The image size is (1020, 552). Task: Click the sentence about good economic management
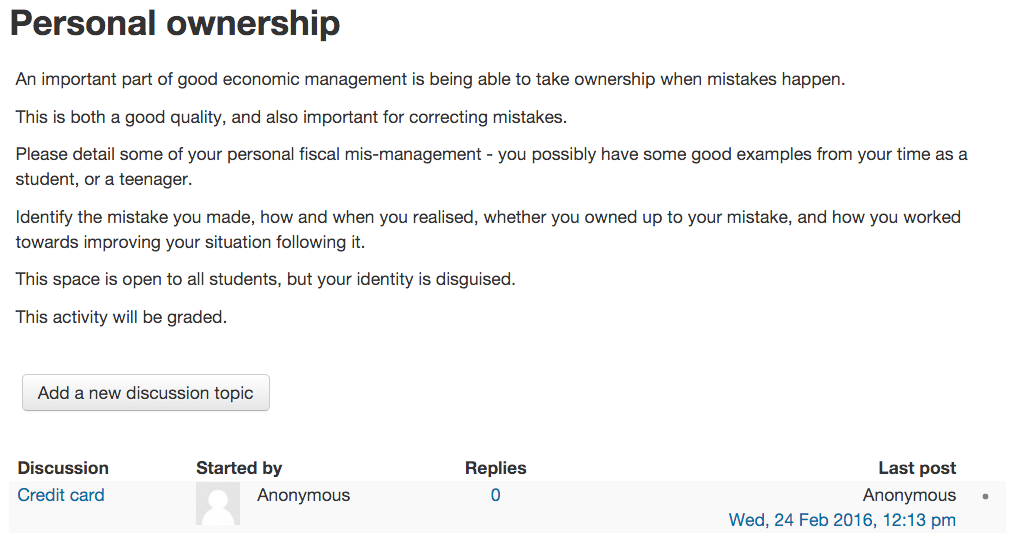[x=430, y=79]
